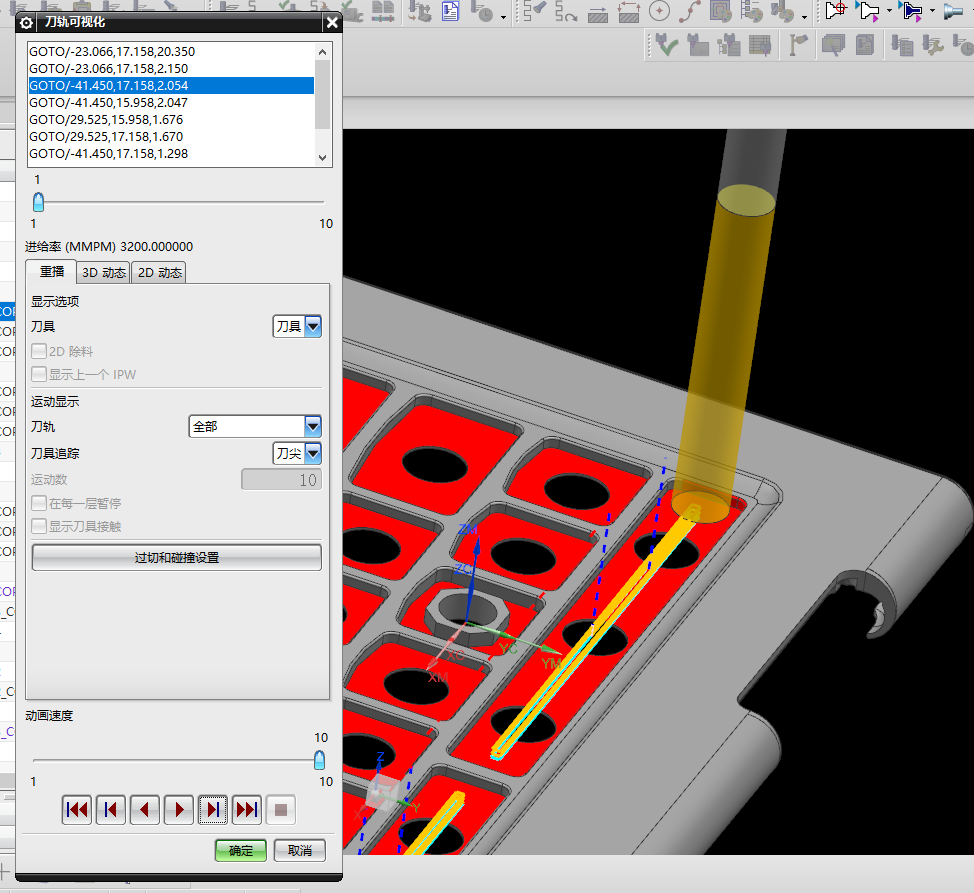Rewind to the start of the toolpath
Screen dimensions: 974x893
pos(77,810)
